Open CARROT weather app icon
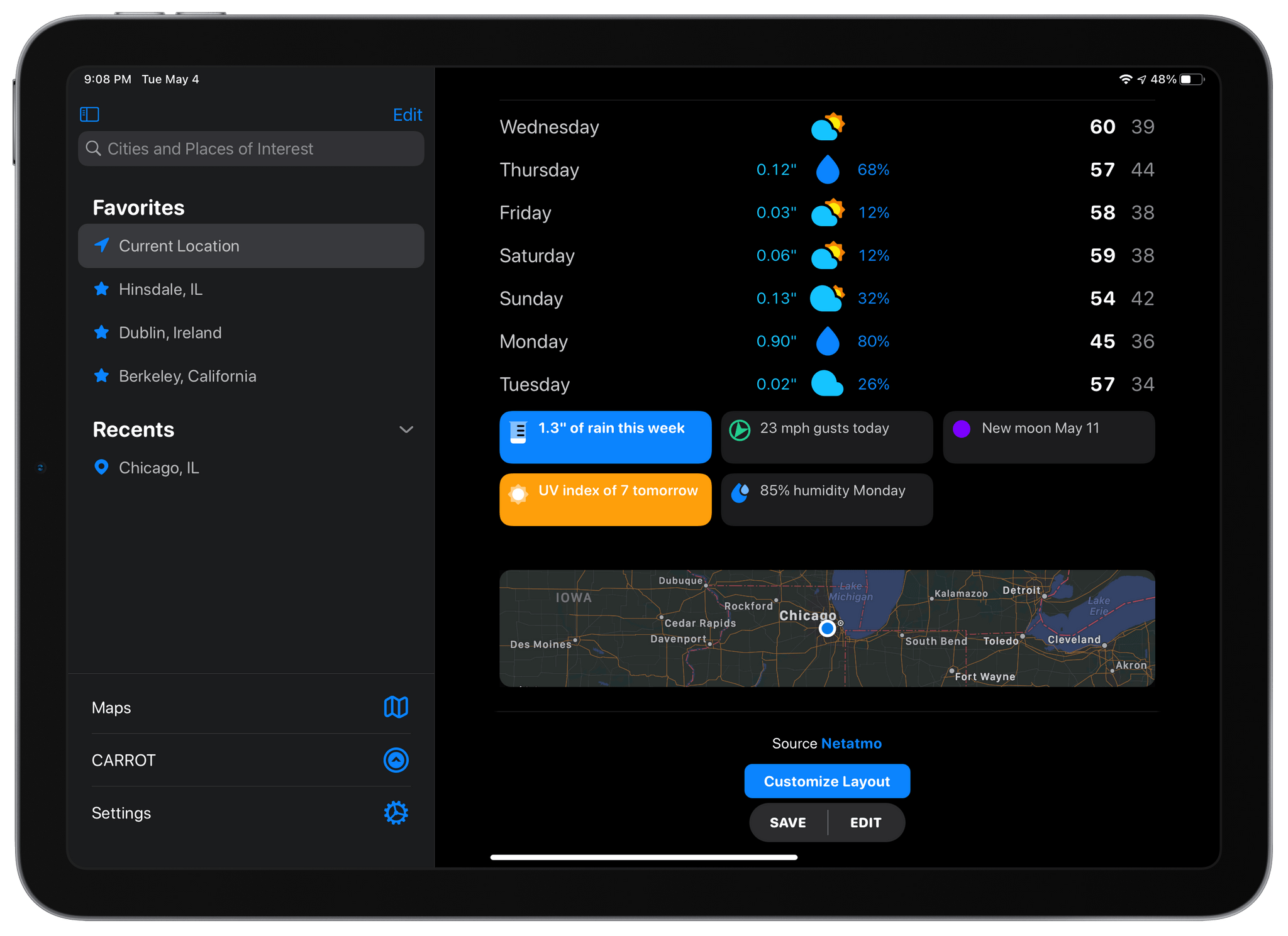The image size is (1288, 936). point(395,760)
